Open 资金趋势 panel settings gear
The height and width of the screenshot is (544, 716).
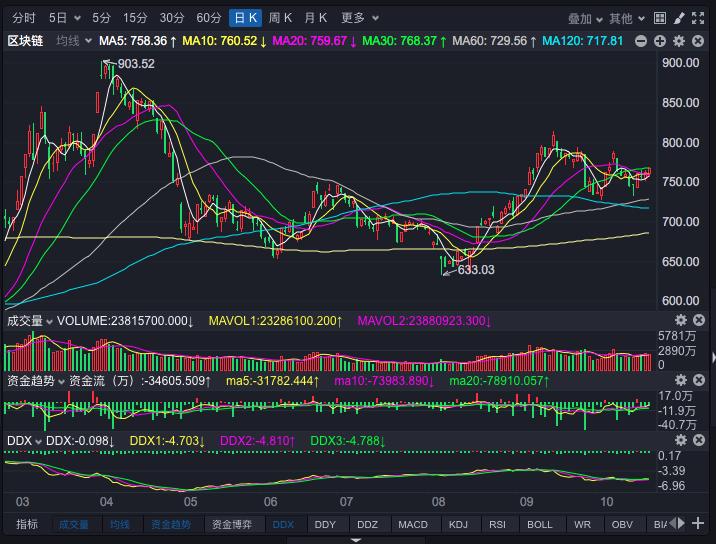point(680,380)
